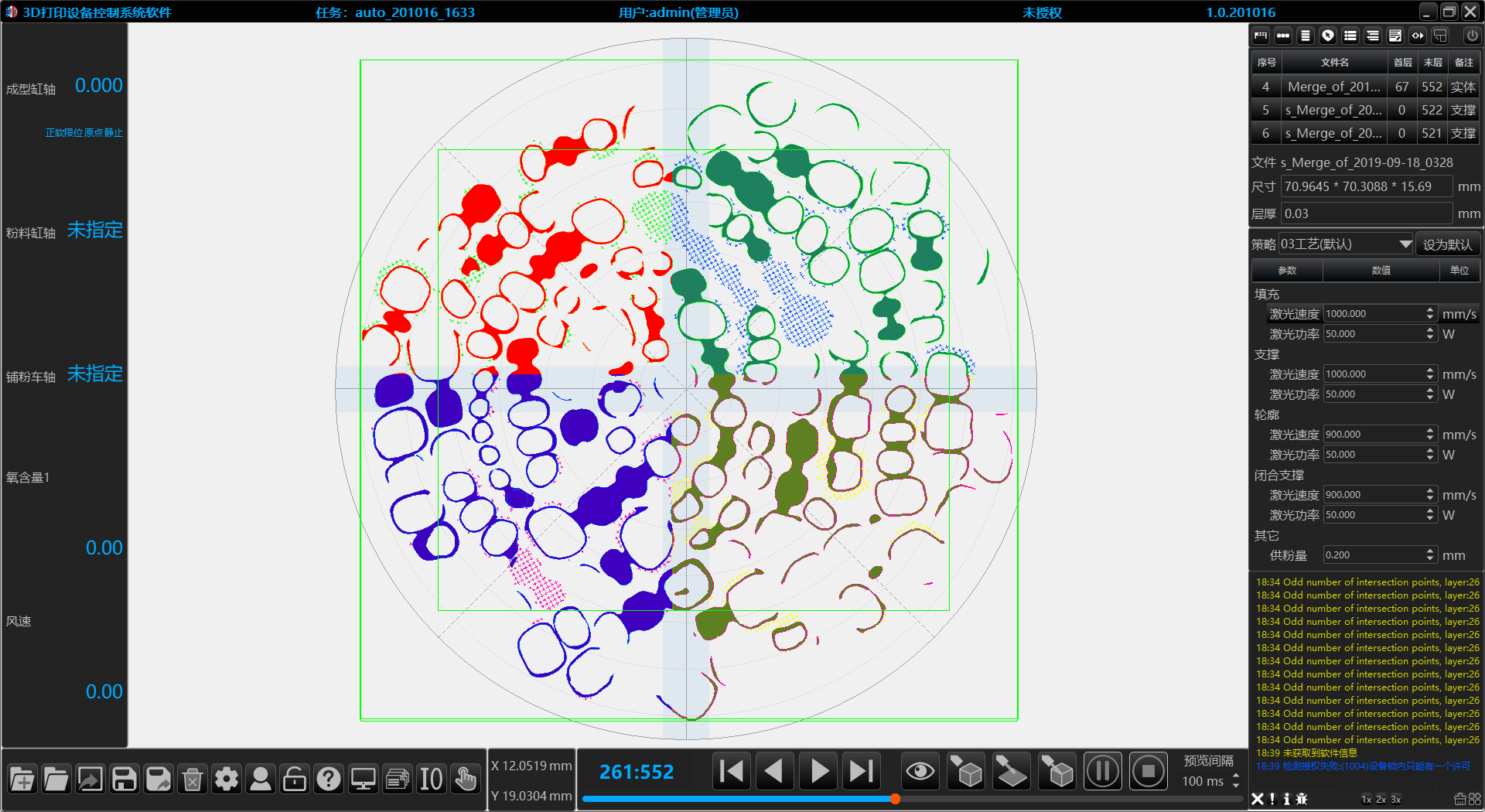This screenshot has height=812, width=1485.
Task: Click the grid layout icon below the log
Action: [1475, 799]
